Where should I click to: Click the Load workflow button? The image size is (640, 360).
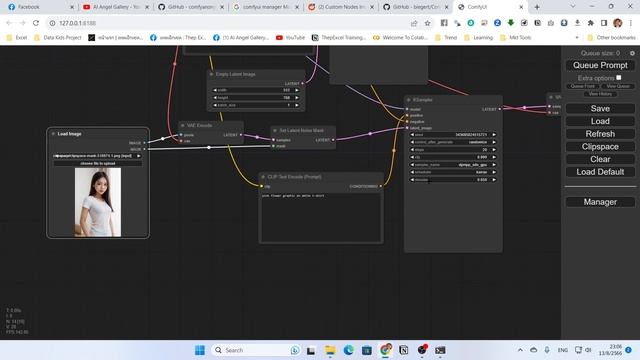pos(600,121)
